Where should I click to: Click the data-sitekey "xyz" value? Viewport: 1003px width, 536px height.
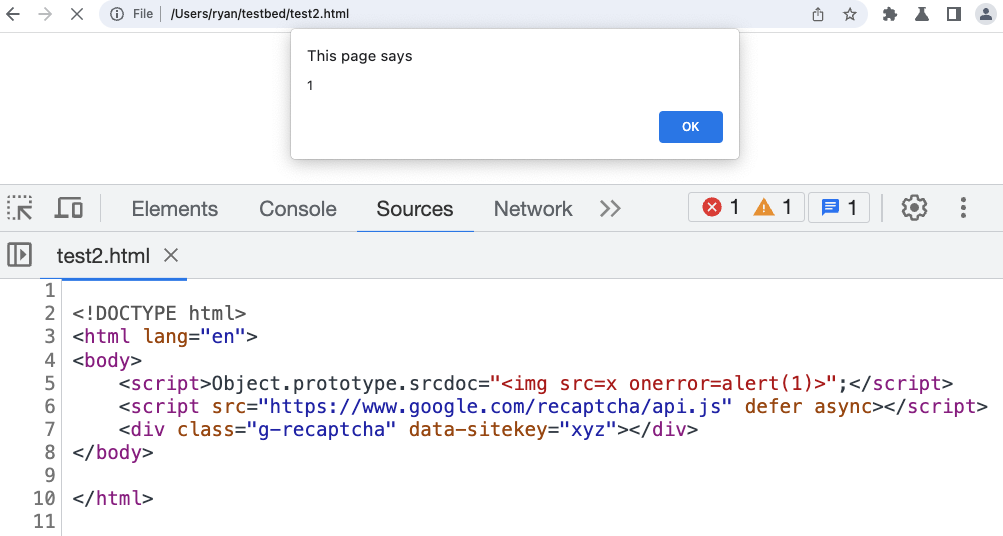(588, 429)
